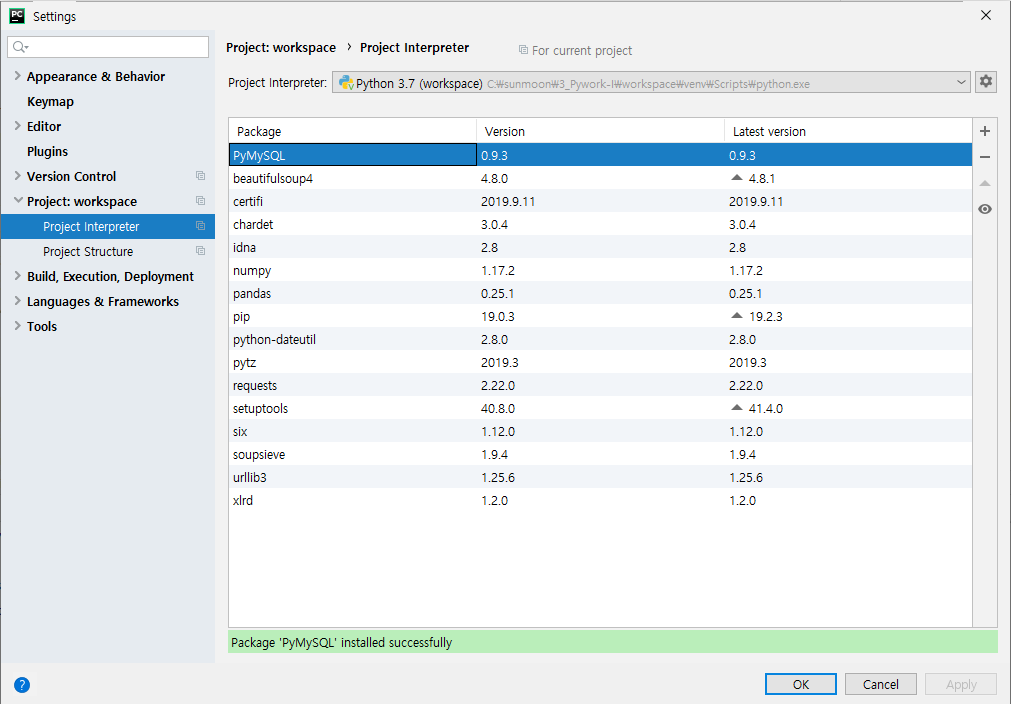This screenshot has width=1011, height=704.
Task: Open the Project Interpreter dropdown
Action: click(x=651, y=82)
